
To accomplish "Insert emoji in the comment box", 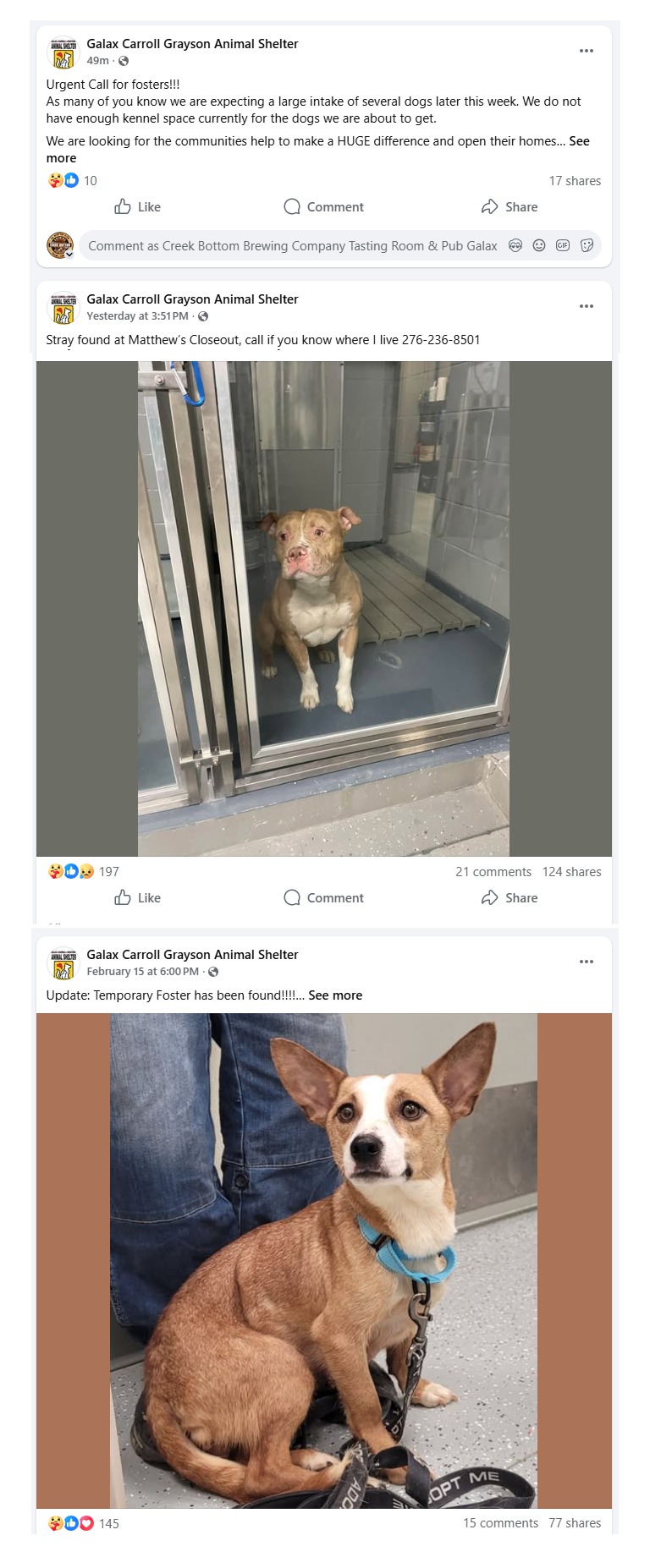I will tap(539, 245).
